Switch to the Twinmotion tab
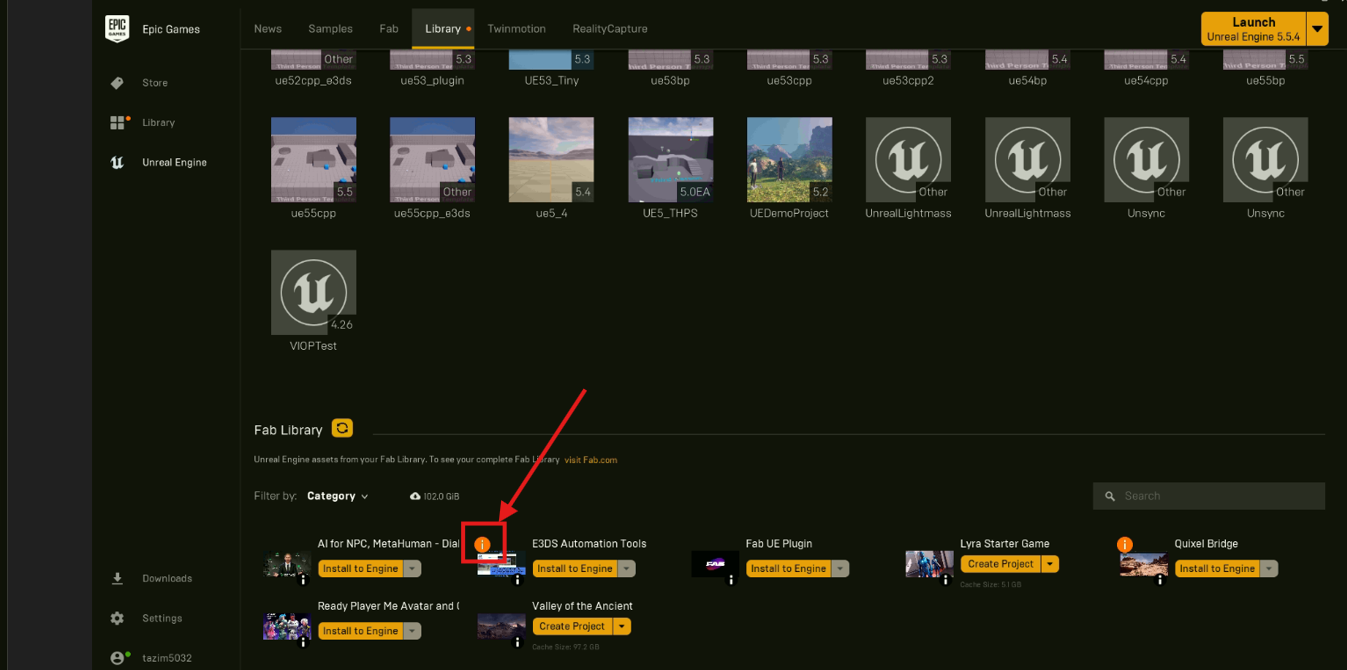Screen dimensions: 1347x670 coord(516,29)
